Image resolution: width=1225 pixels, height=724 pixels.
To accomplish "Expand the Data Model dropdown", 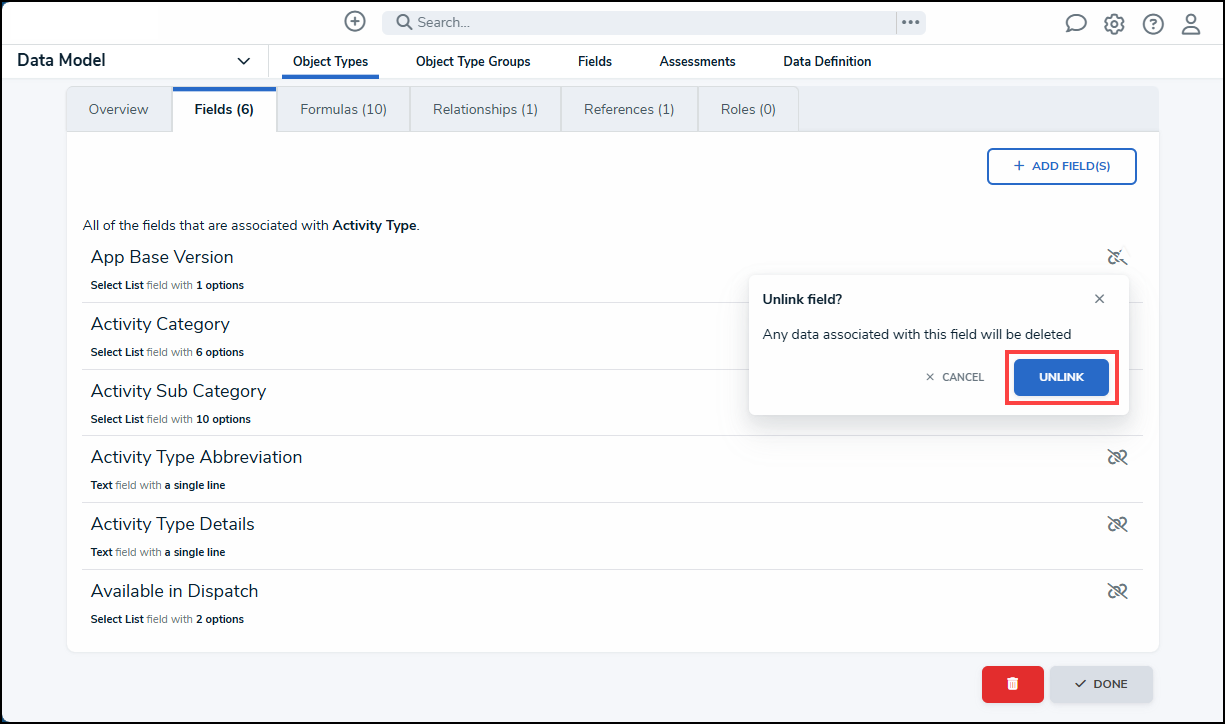I will (x=243, y=61).
